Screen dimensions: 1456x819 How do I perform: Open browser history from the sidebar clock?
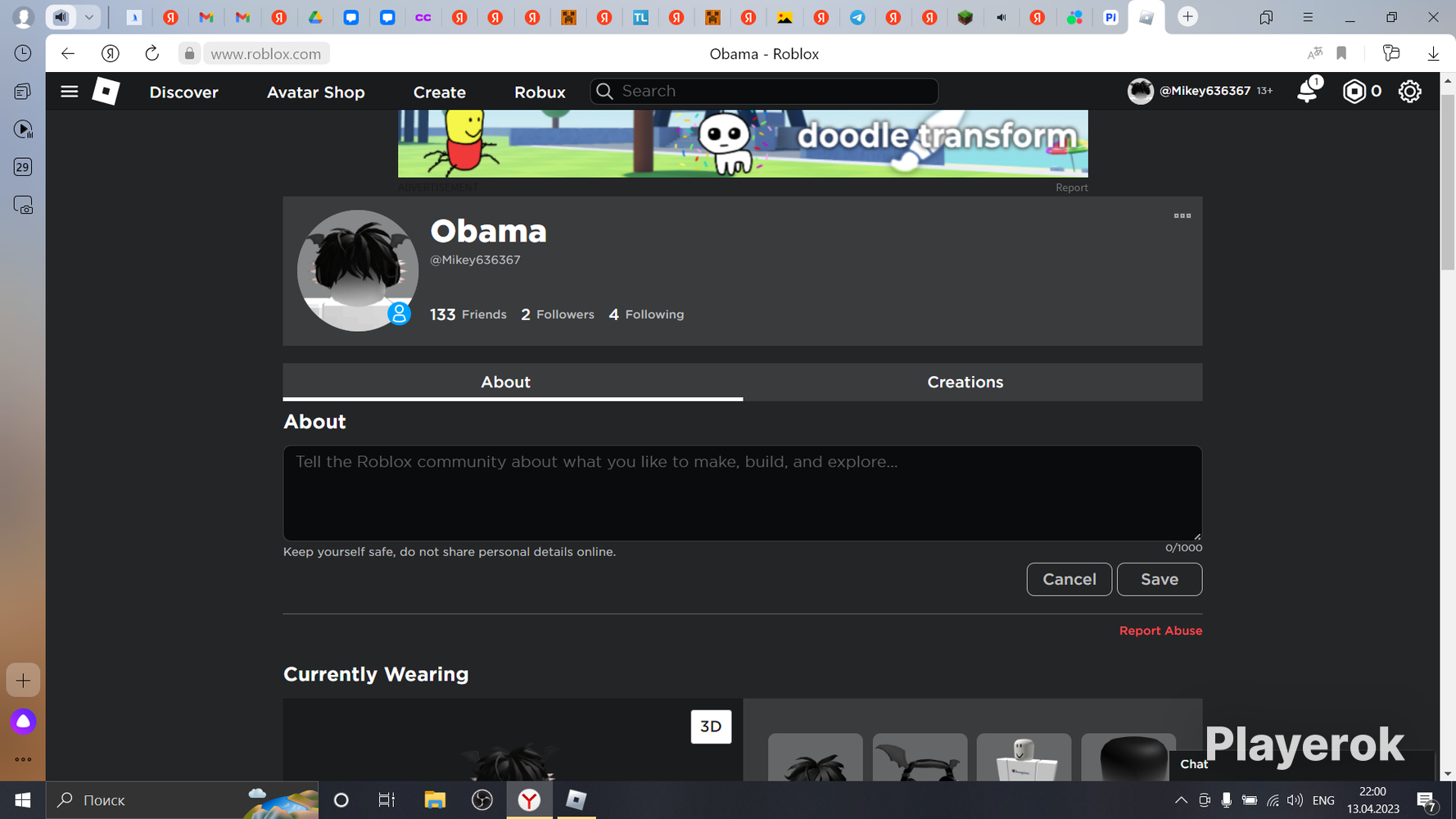[23, 53]
